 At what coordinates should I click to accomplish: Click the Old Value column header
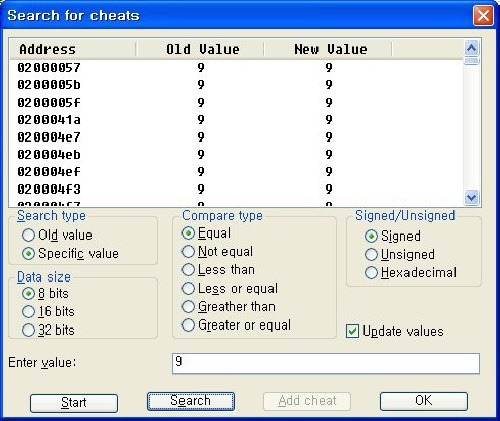pos(200,49)
